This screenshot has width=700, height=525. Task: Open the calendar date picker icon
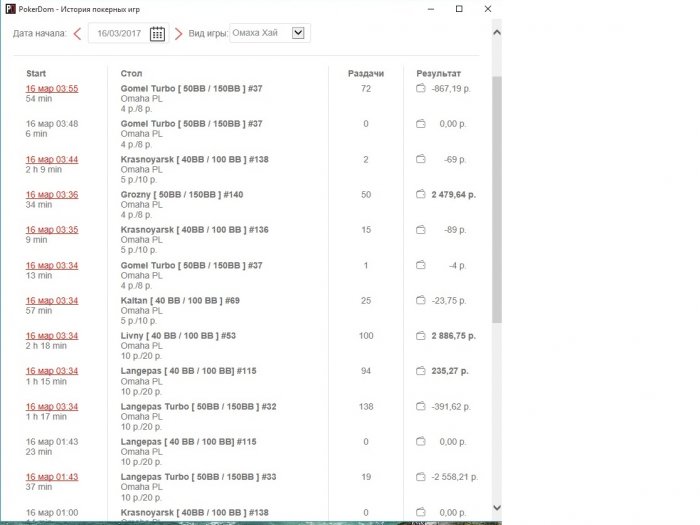coord(157,33)
